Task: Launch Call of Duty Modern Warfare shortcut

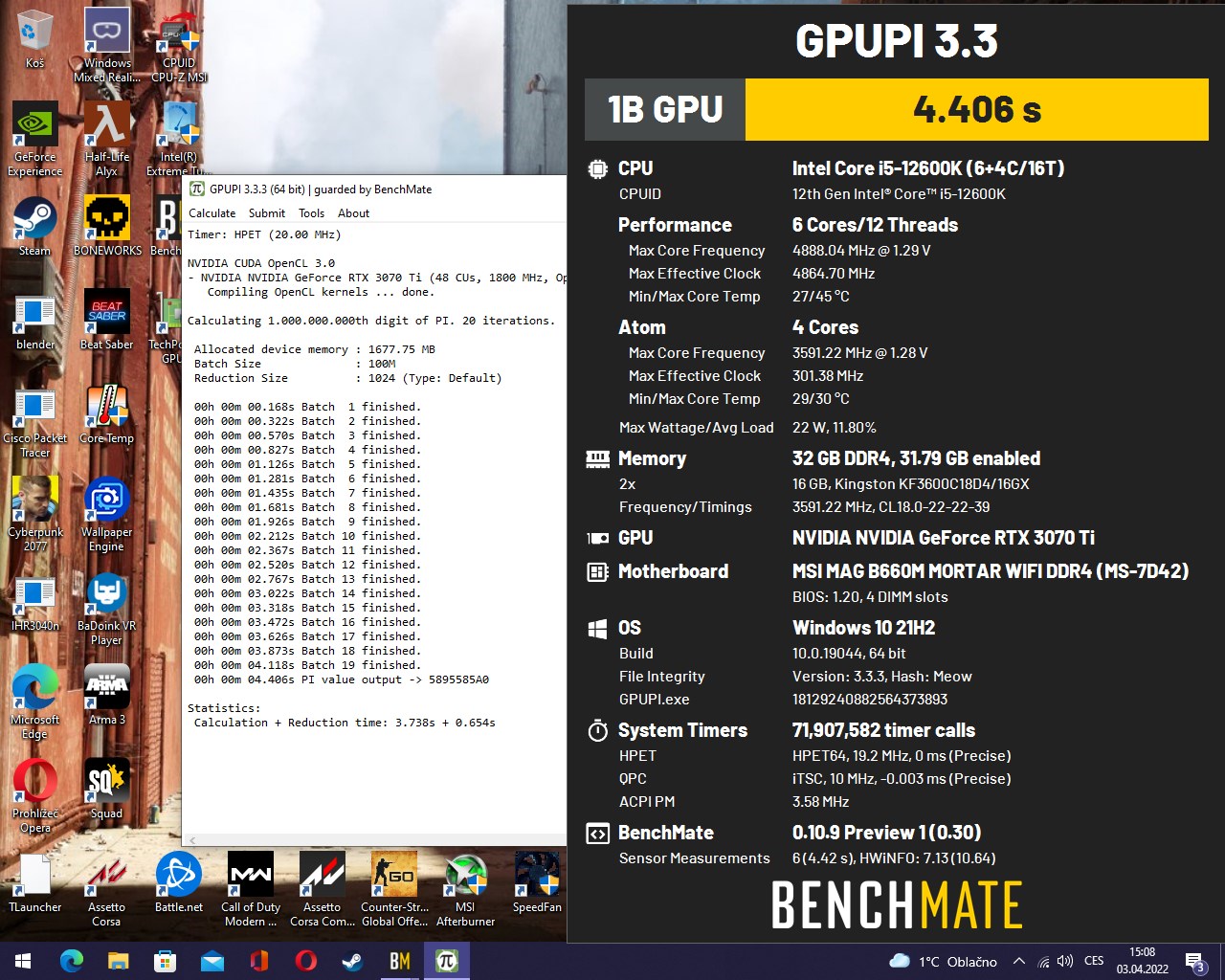Action: point(251,889)
